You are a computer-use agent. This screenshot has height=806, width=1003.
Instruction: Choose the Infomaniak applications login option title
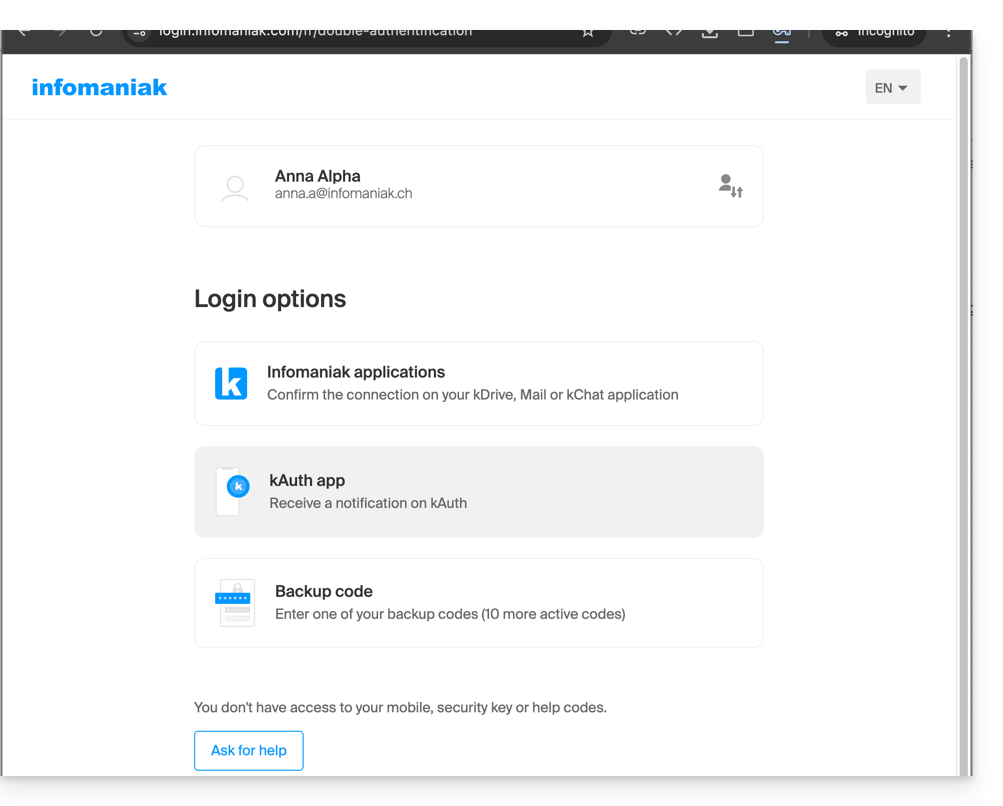pos(356,372)
